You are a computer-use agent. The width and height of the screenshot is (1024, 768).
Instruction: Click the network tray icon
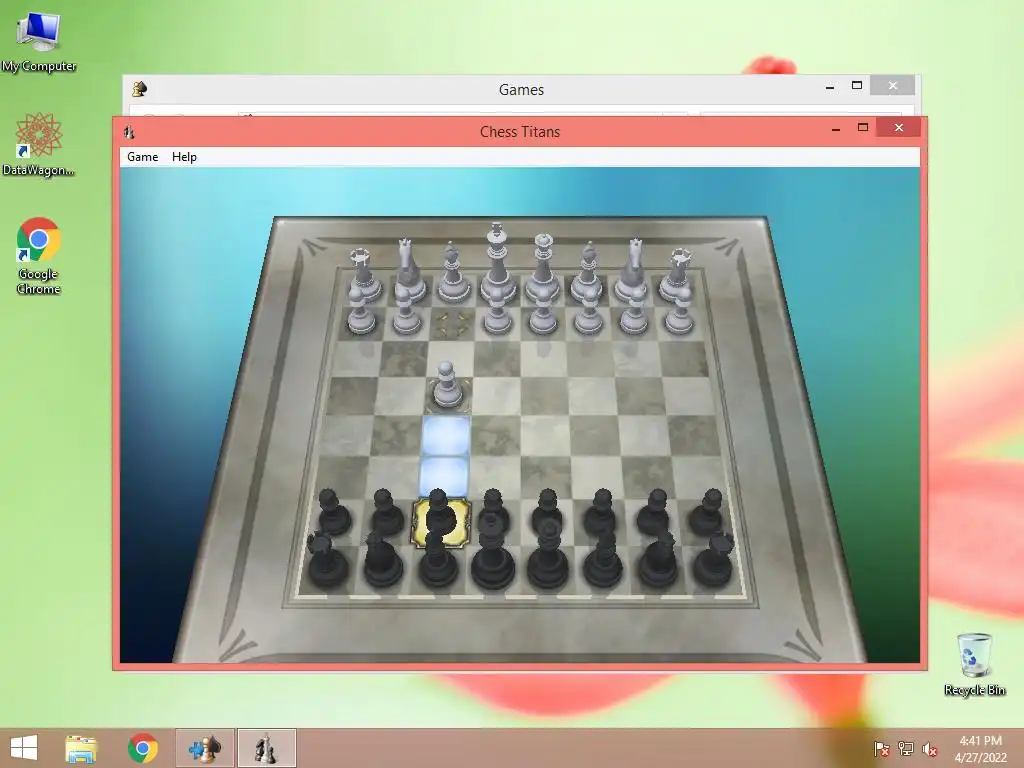(x=906, y=749)
